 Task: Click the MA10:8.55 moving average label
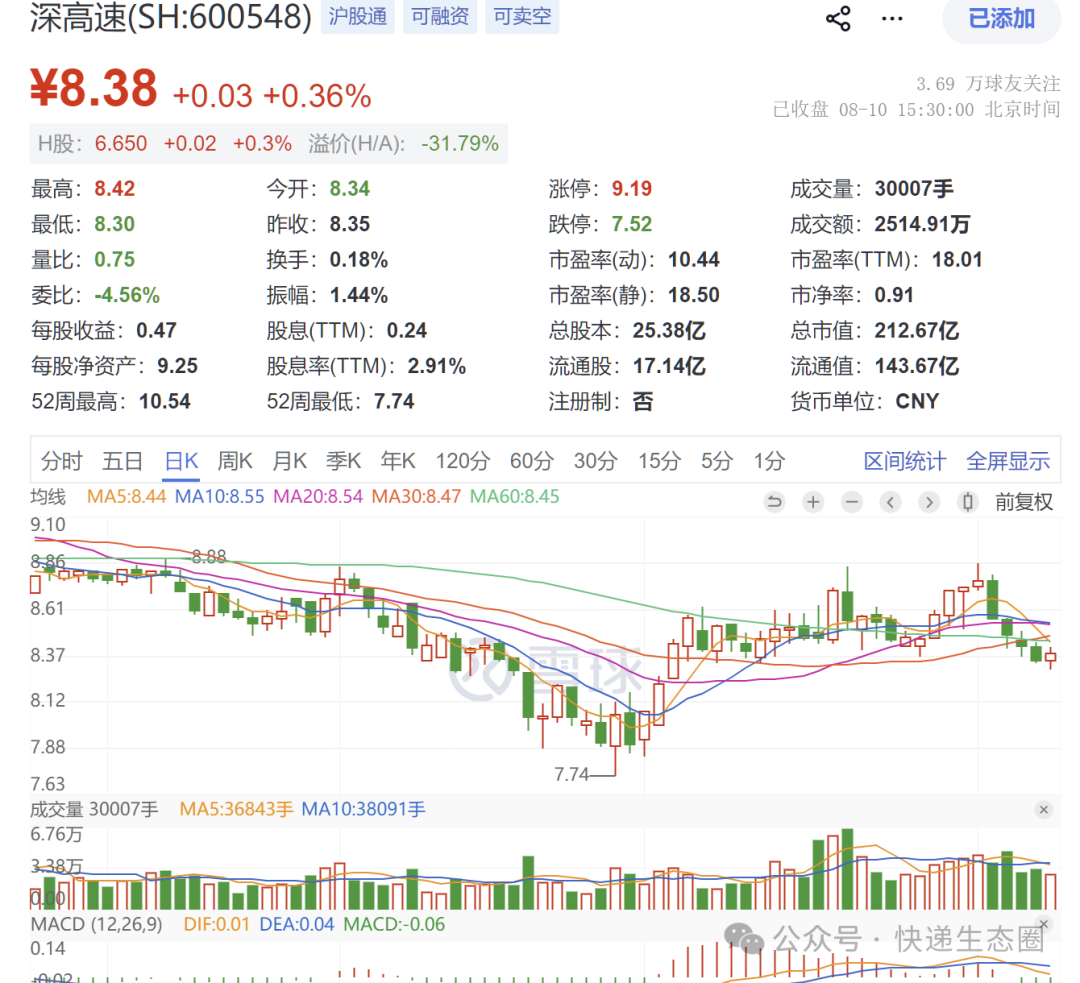pyautogui.click(x=219, y=497)
